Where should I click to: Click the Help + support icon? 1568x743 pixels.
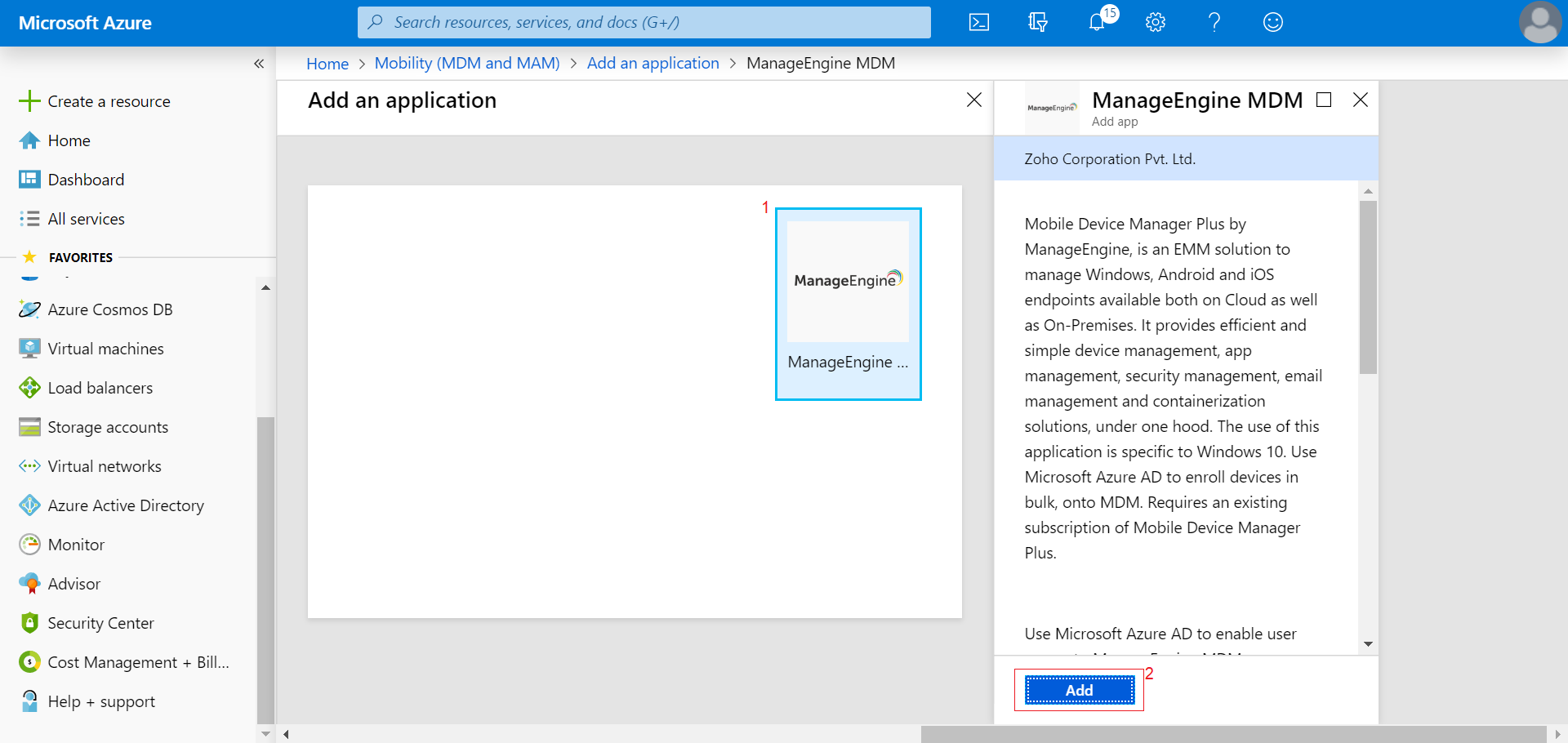[x=29, y=701]
